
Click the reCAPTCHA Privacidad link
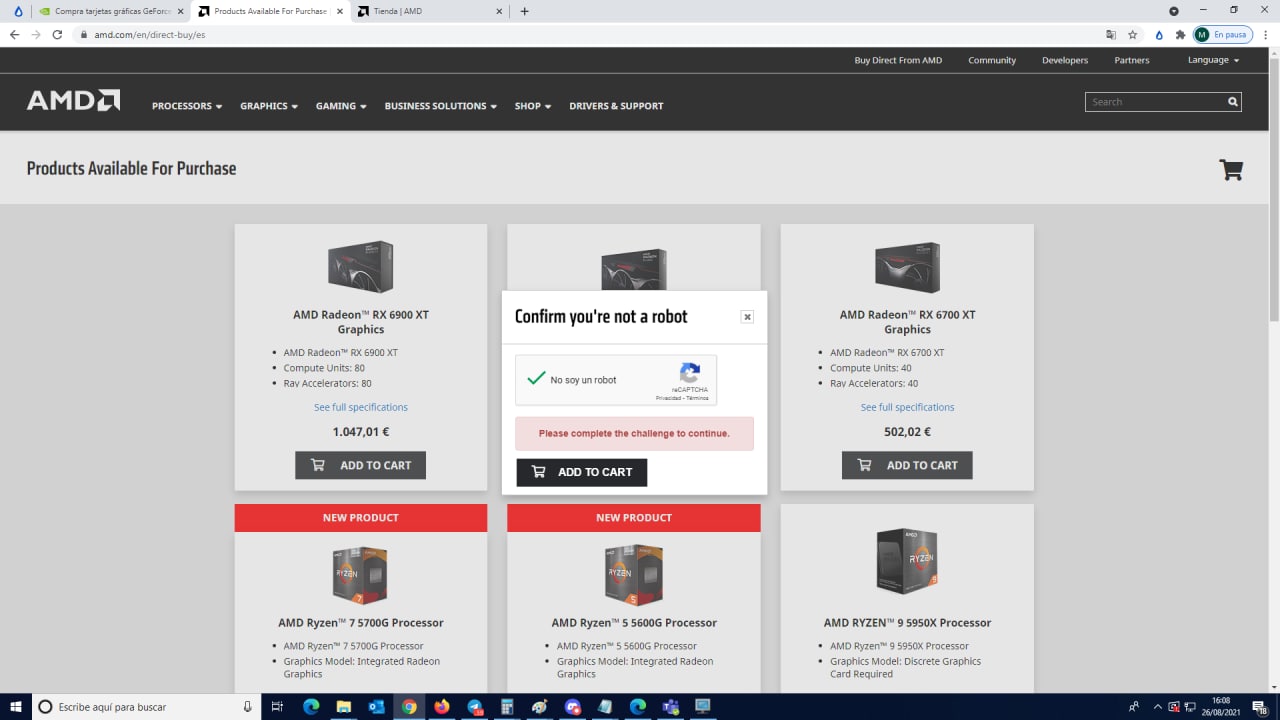(x=668, y=398)
